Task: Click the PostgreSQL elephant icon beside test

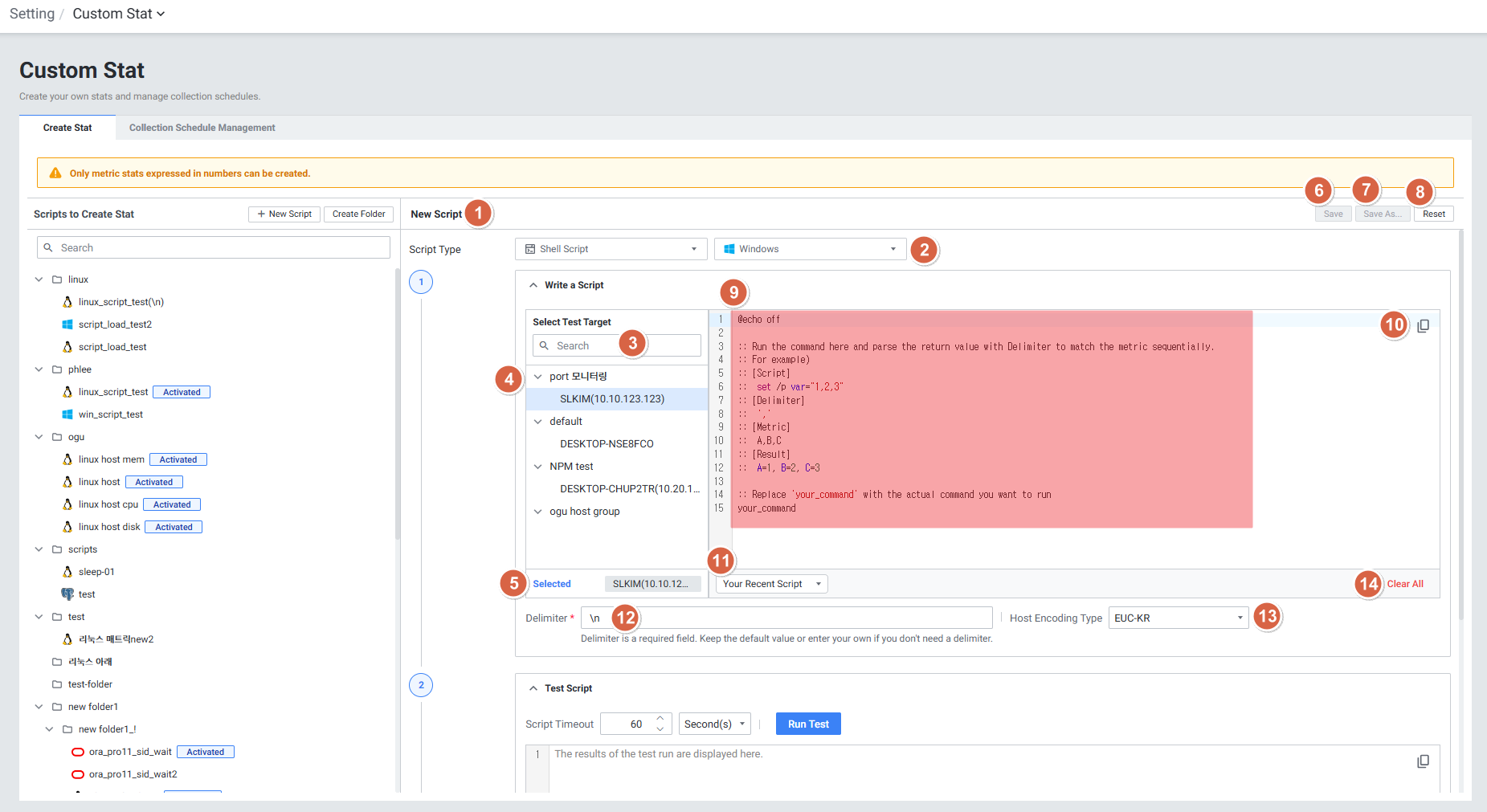Action: pos(67,594)
